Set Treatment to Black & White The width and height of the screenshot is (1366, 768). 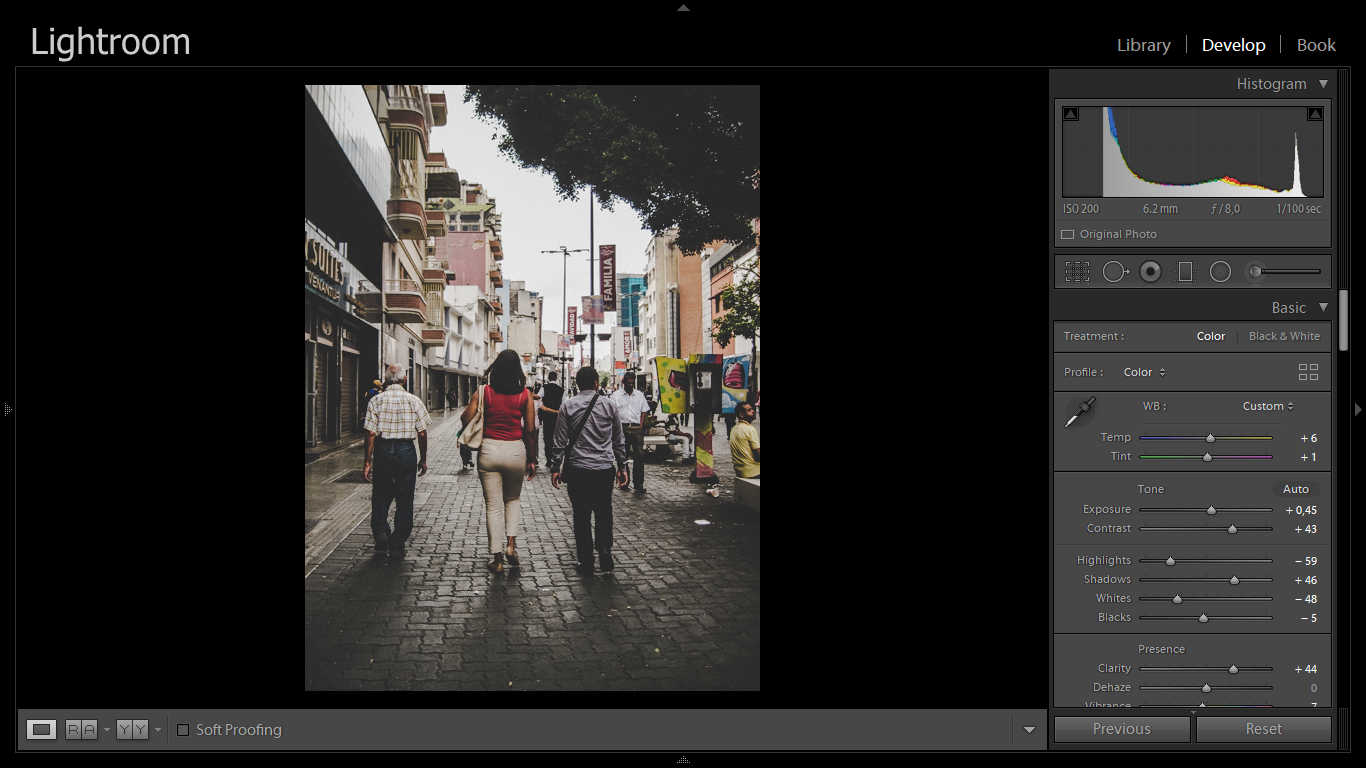[1284, 337]
